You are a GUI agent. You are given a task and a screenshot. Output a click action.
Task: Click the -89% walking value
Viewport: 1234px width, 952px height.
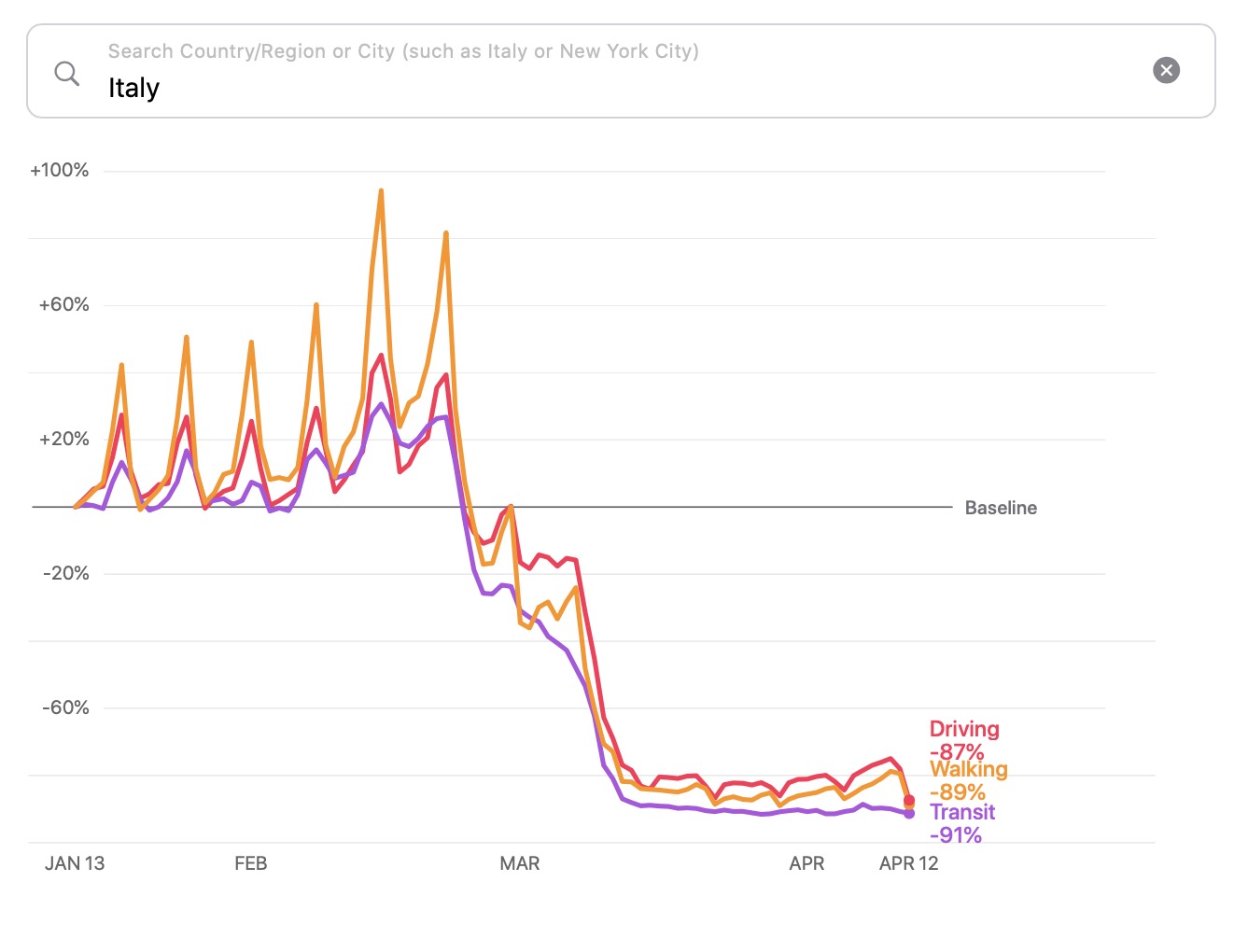tap(957, 791)
